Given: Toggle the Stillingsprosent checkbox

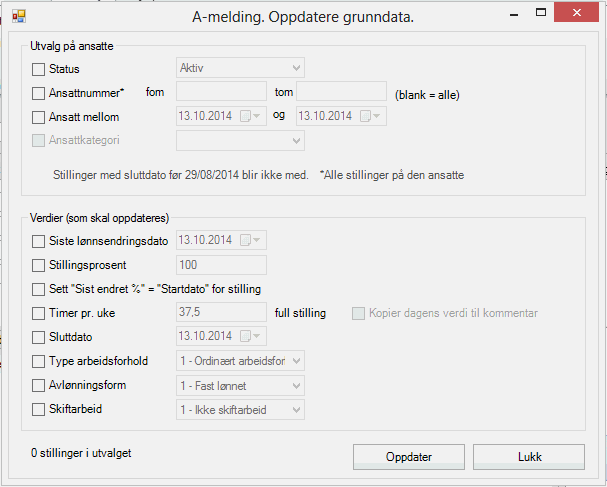Looking at the screenshot, I should tap(39, 265).
